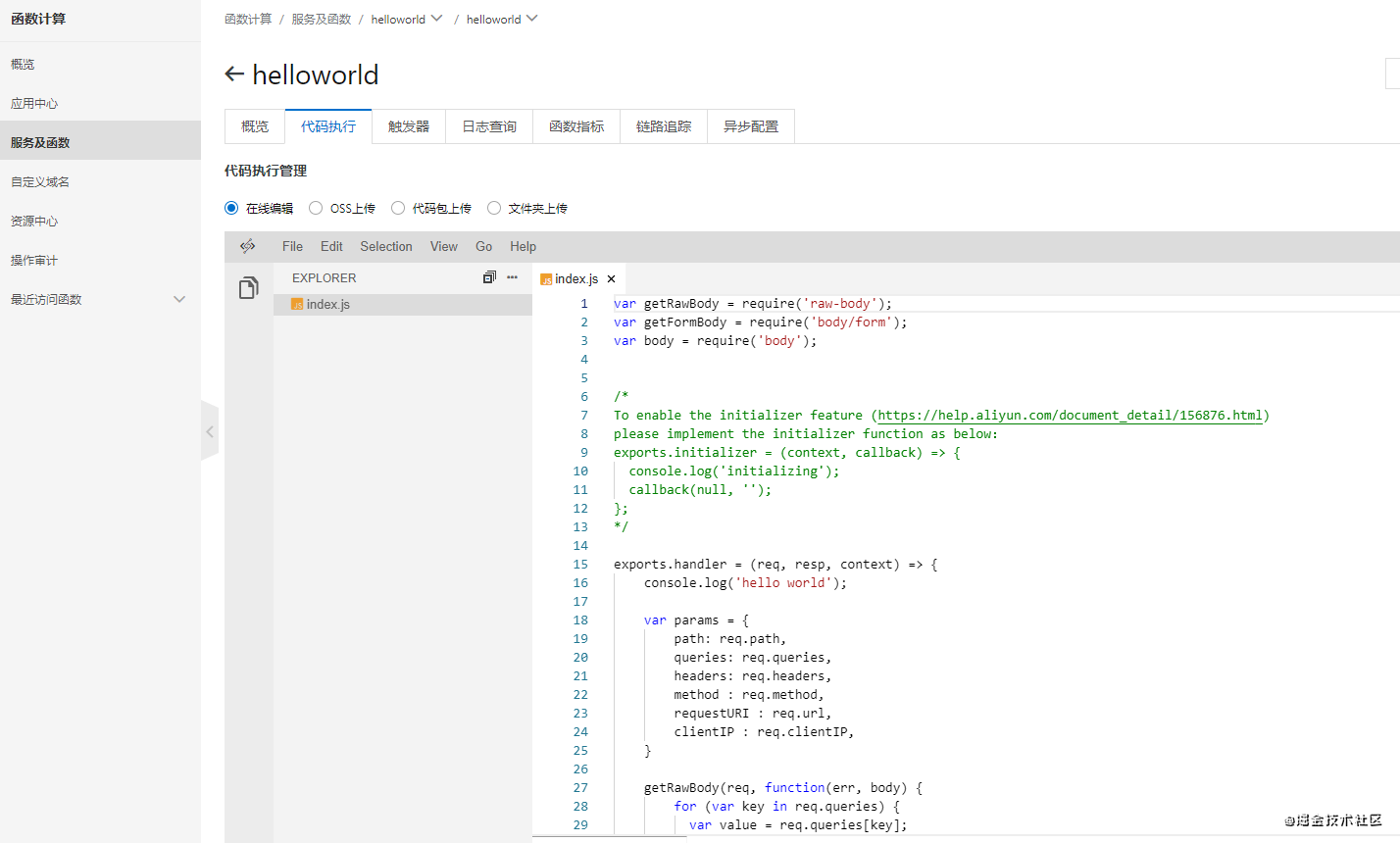The width and height of the screenshot is (1400, 843).
Task: Open the second helloworld breadcrumb dropdown
Action: (531, 19)
